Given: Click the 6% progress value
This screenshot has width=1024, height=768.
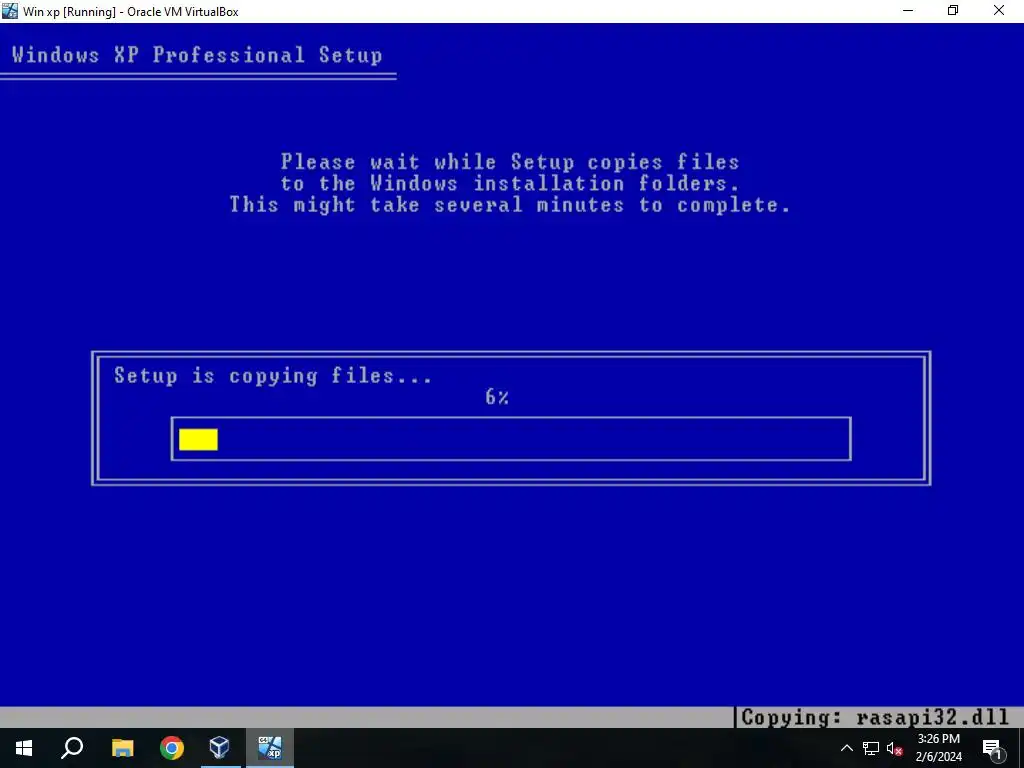Looking at the screenshot, I should click(497, 396).
